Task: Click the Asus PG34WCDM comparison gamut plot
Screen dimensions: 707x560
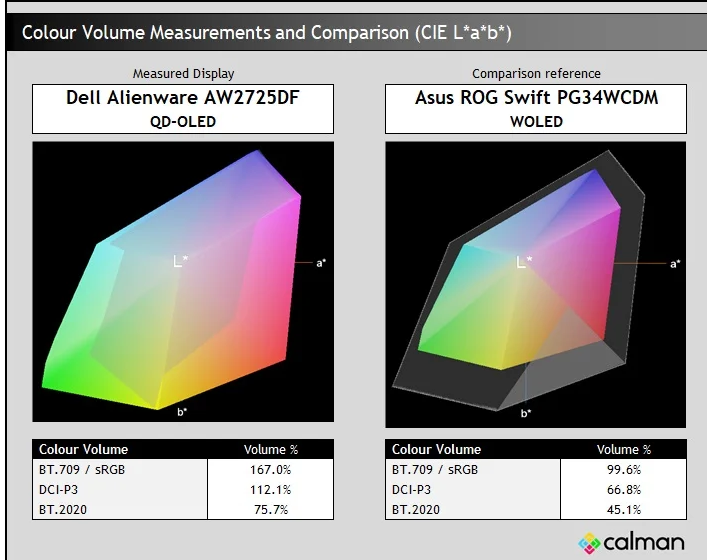Action: (536, 285)
